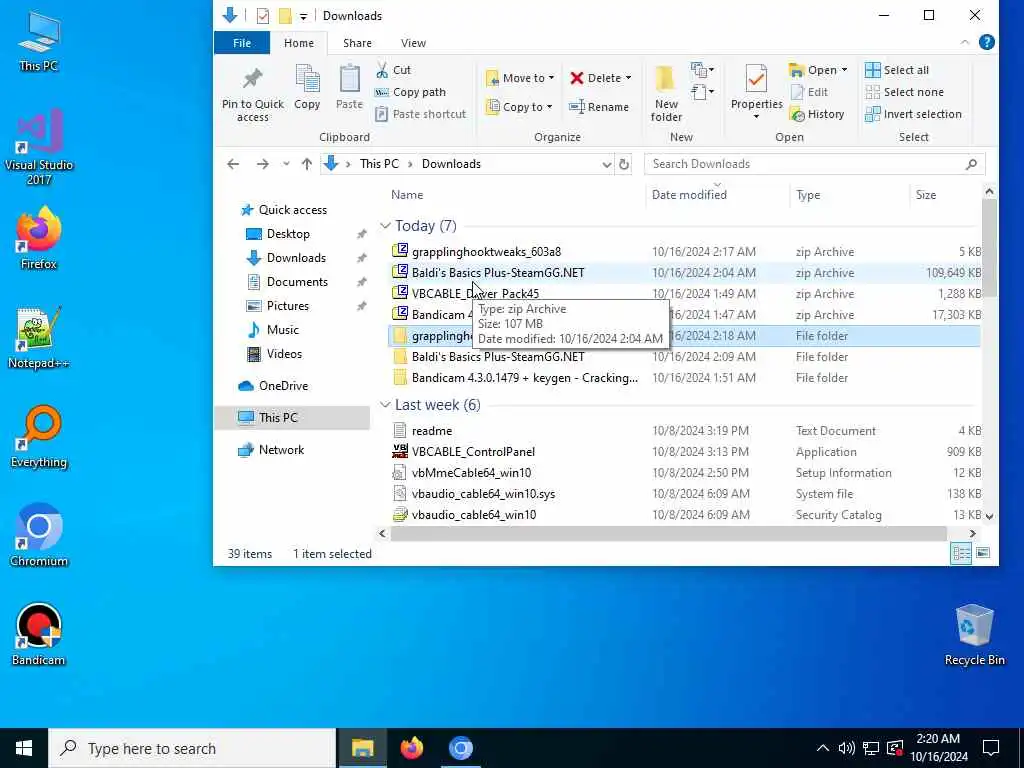Click the Edit button in ribbon
The image size is (1024, 768).
pyautogui.click(x=809, y=92)
